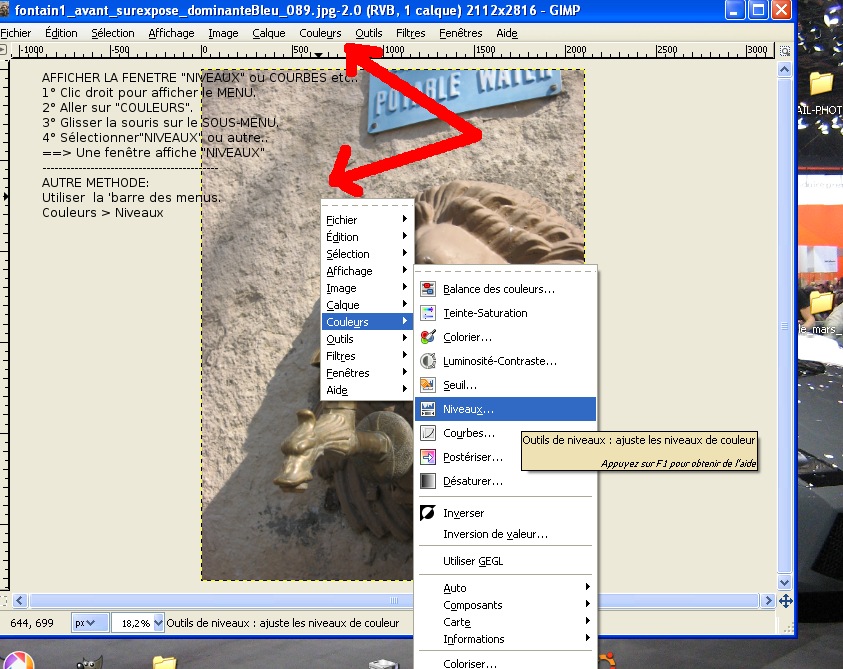Viewport: 843px width, 669px height.
Task: Select Désaturer… entry
Action: (505, 481)
